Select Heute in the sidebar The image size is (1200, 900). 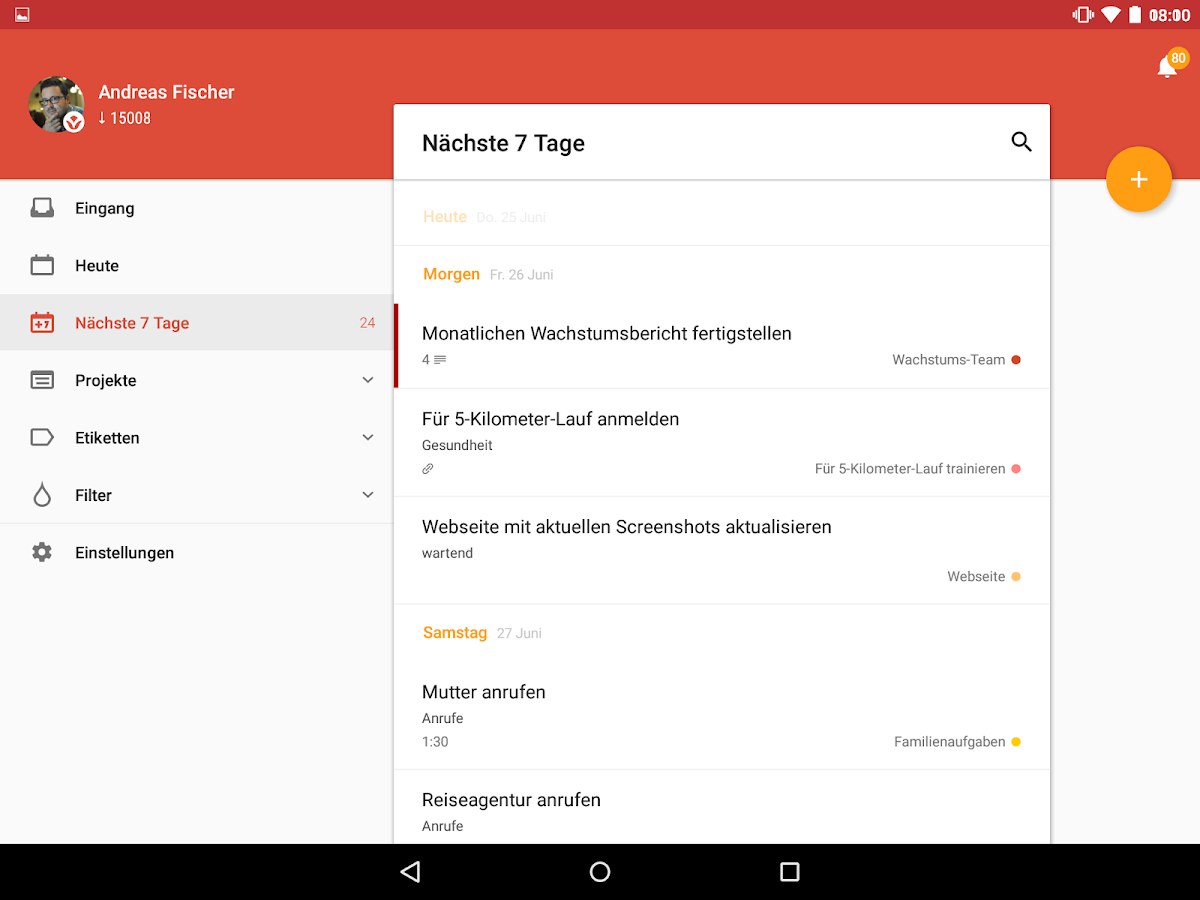click(x=96, y=265)
